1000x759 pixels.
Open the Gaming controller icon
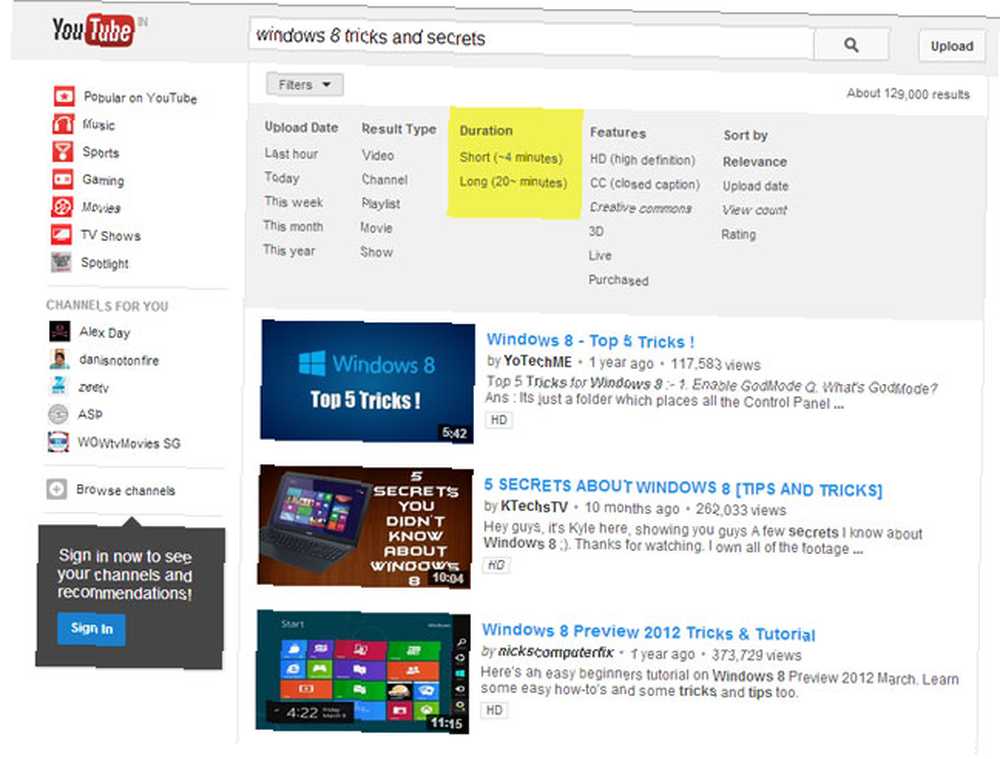tap(62, 179)
